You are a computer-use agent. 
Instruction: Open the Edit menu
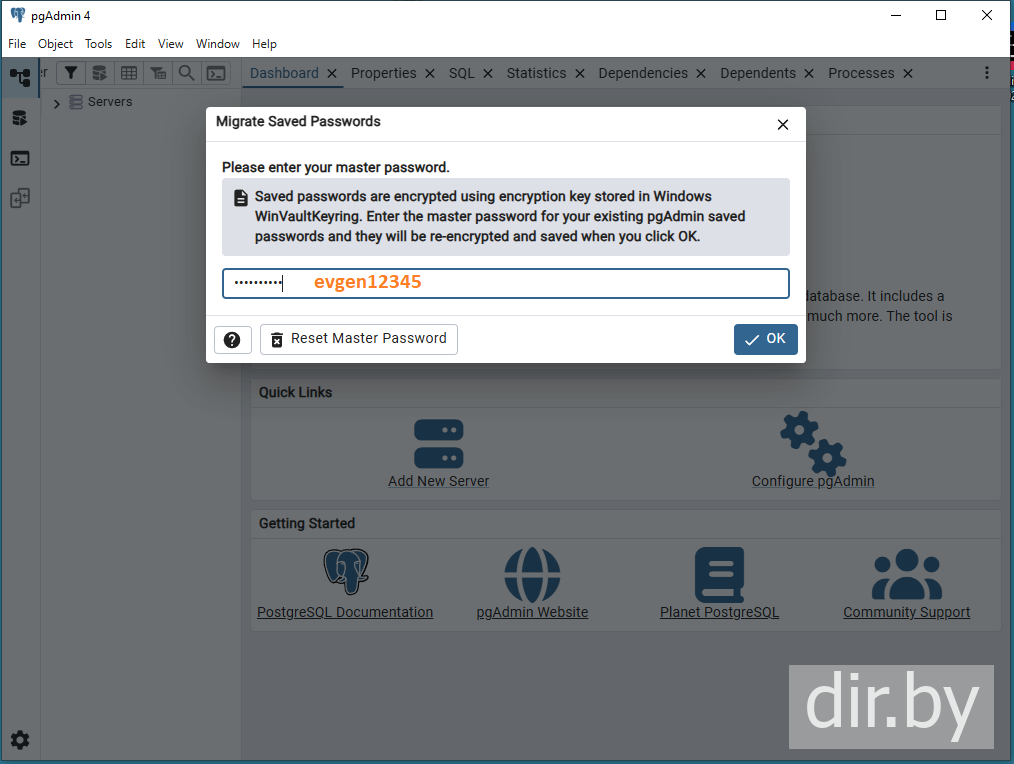(x=135, y=44)
